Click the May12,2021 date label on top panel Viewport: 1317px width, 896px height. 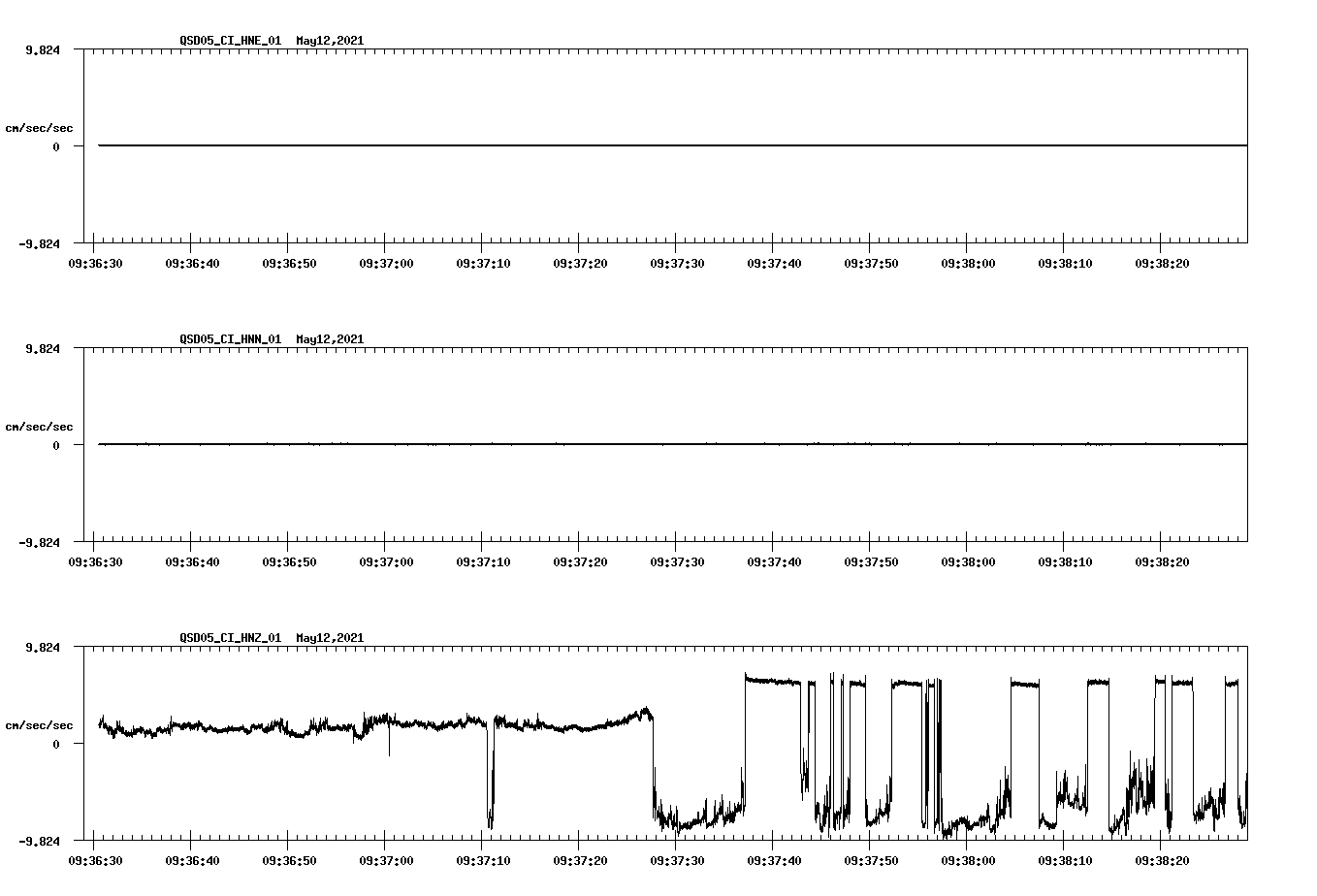pos(328,42)
